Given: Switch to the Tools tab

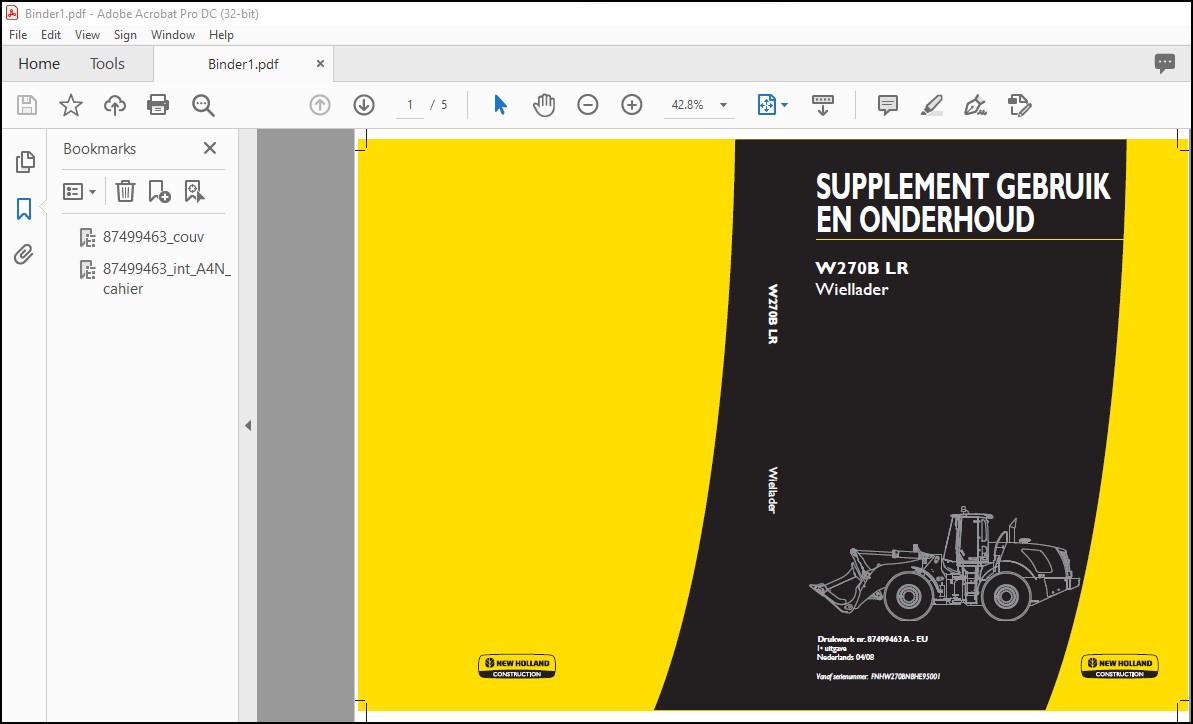Looking at the screenshot, I should click(107, 64).
